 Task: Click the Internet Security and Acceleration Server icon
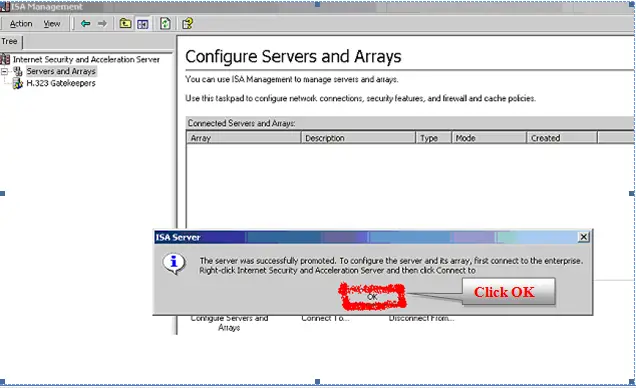tap(5, 60)
